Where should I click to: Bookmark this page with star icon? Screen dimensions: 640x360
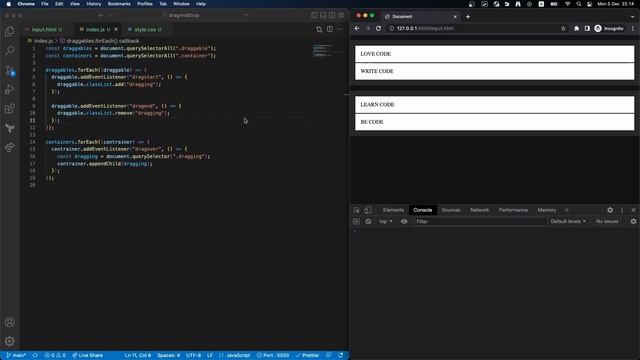point(563,29)
